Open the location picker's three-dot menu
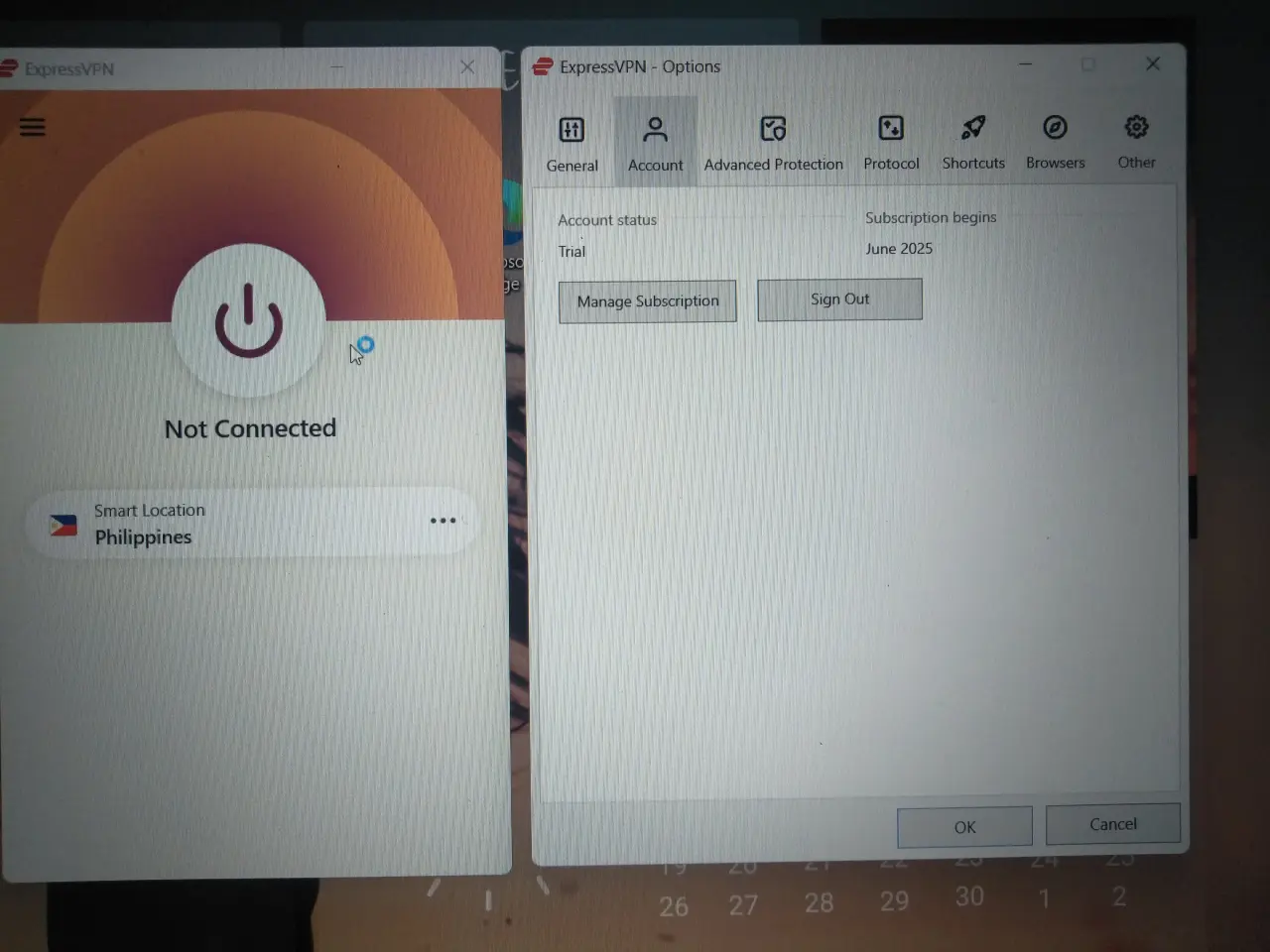This screenshot has height=952, width=1270. (443, 521)
